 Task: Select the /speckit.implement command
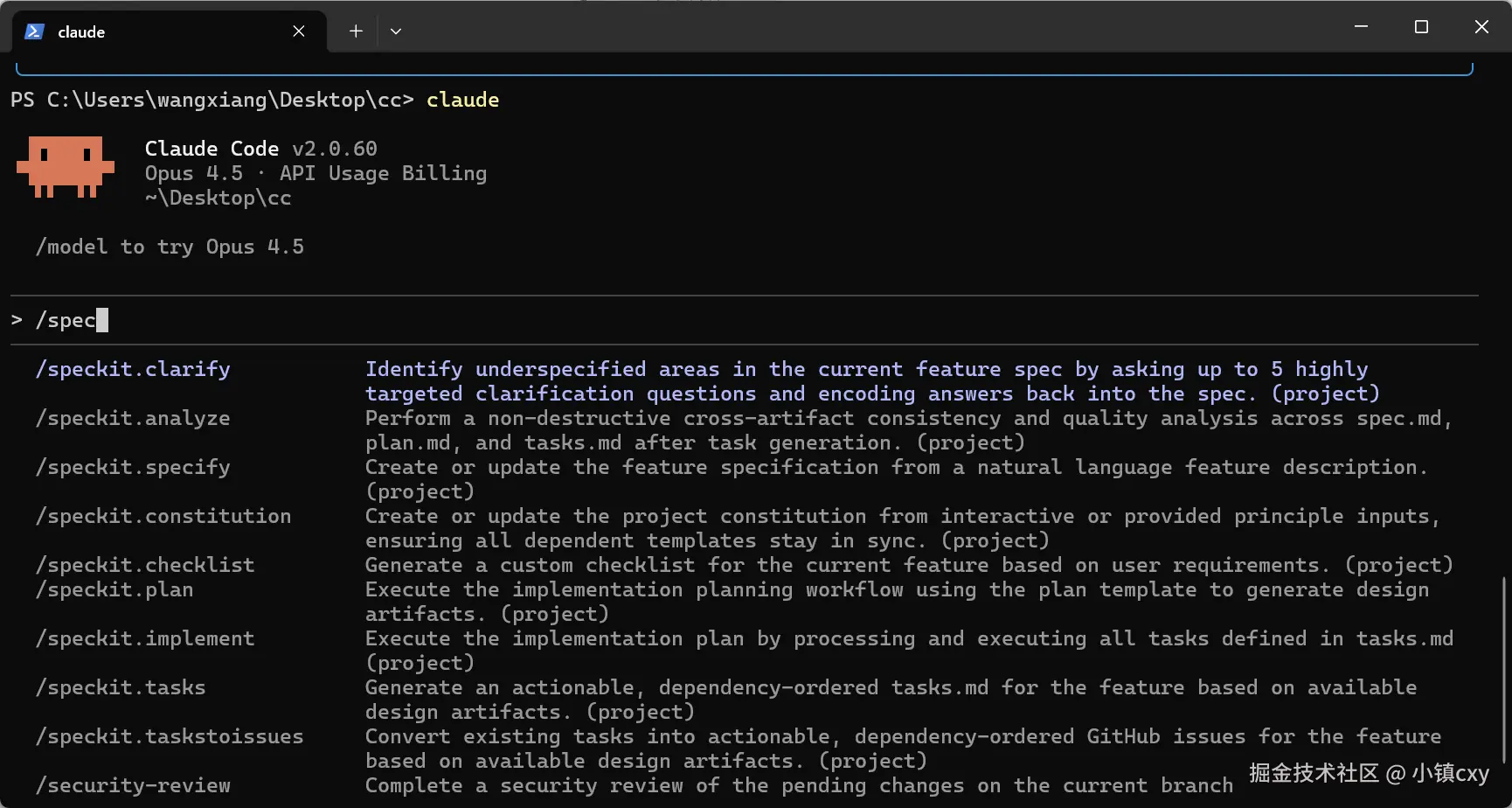coord(145,638)
